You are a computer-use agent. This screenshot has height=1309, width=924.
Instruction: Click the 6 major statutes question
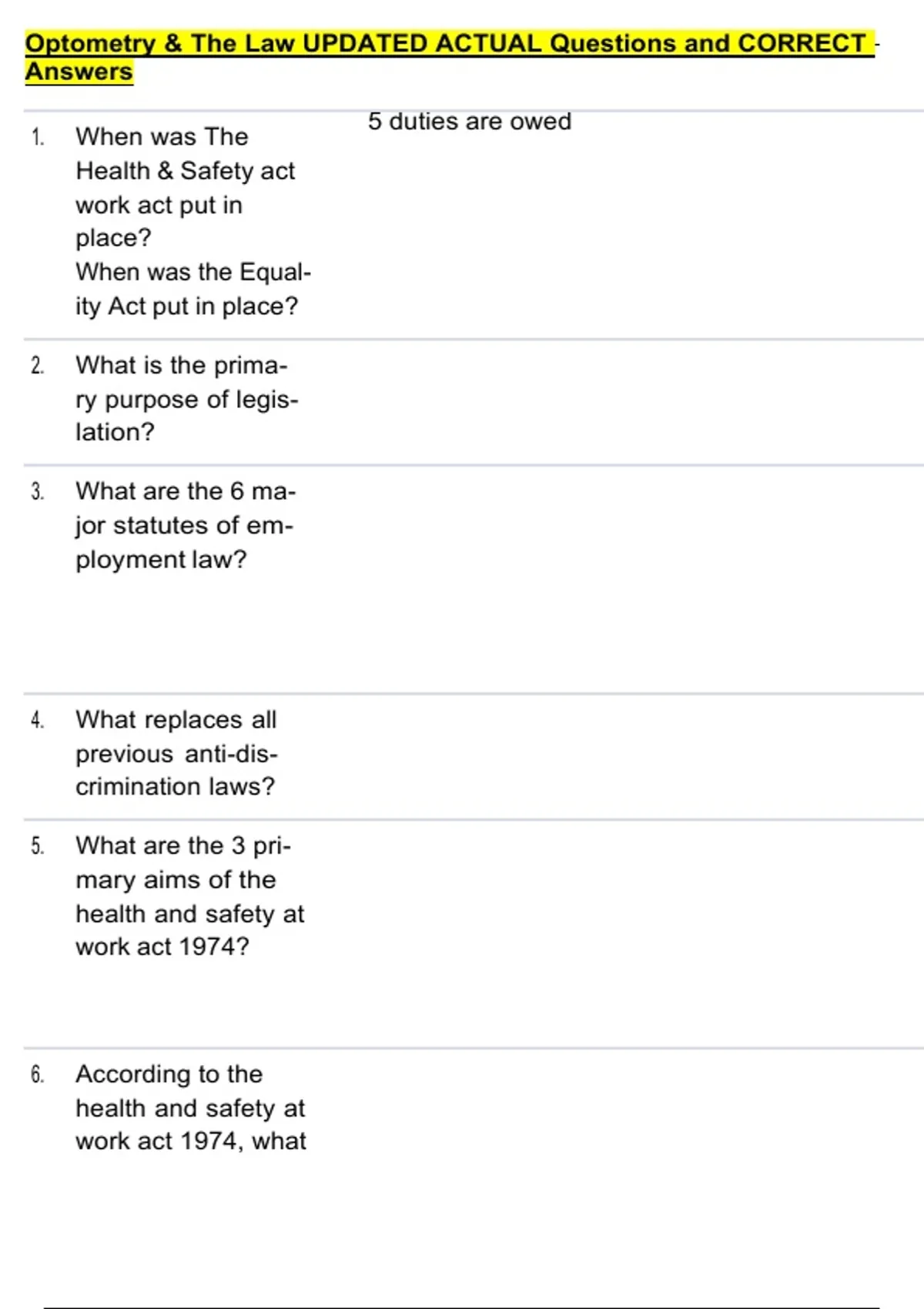[x=185, y=525]
